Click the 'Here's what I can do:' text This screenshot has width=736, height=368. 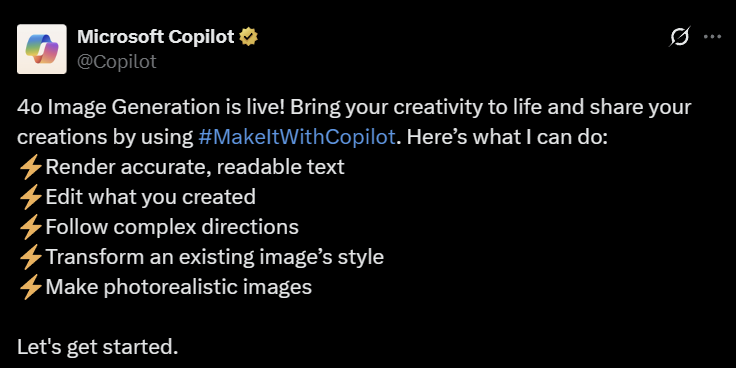pos(507,137)
